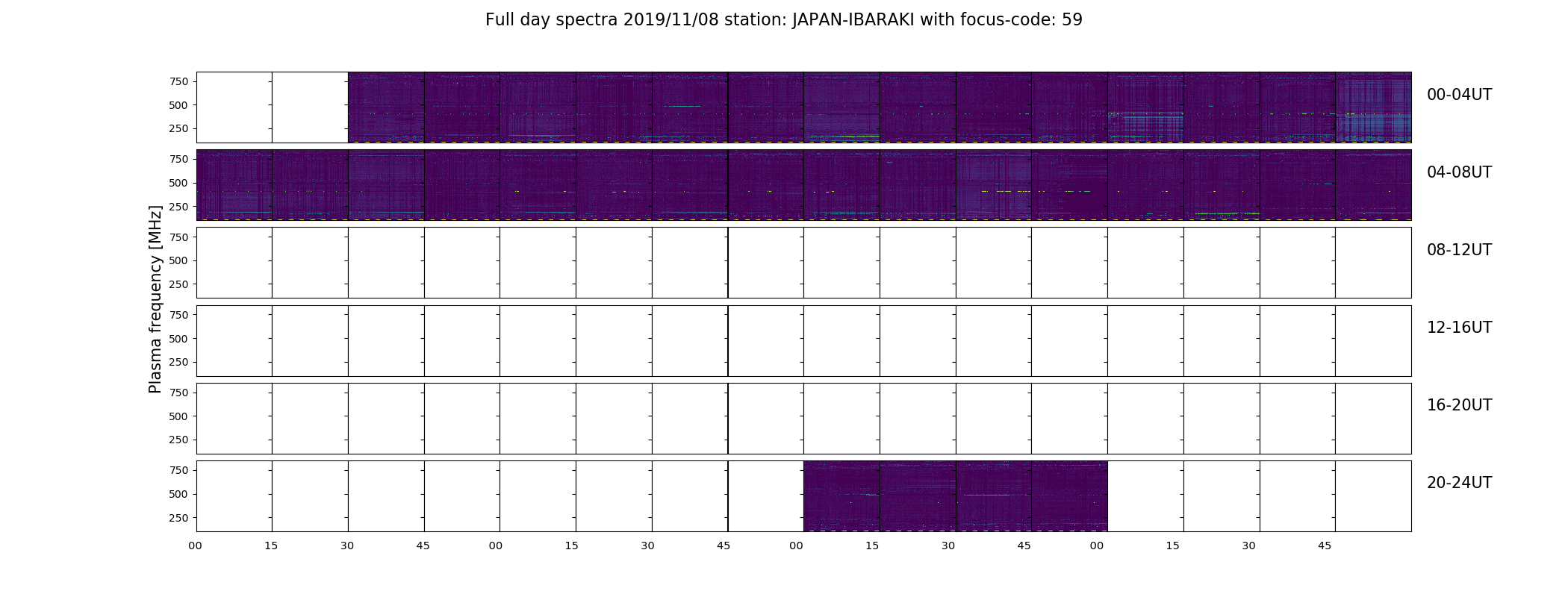The image size is (1568, 597).
Task: Select the '12-16UT' row label
Action: pos(1459,328)
